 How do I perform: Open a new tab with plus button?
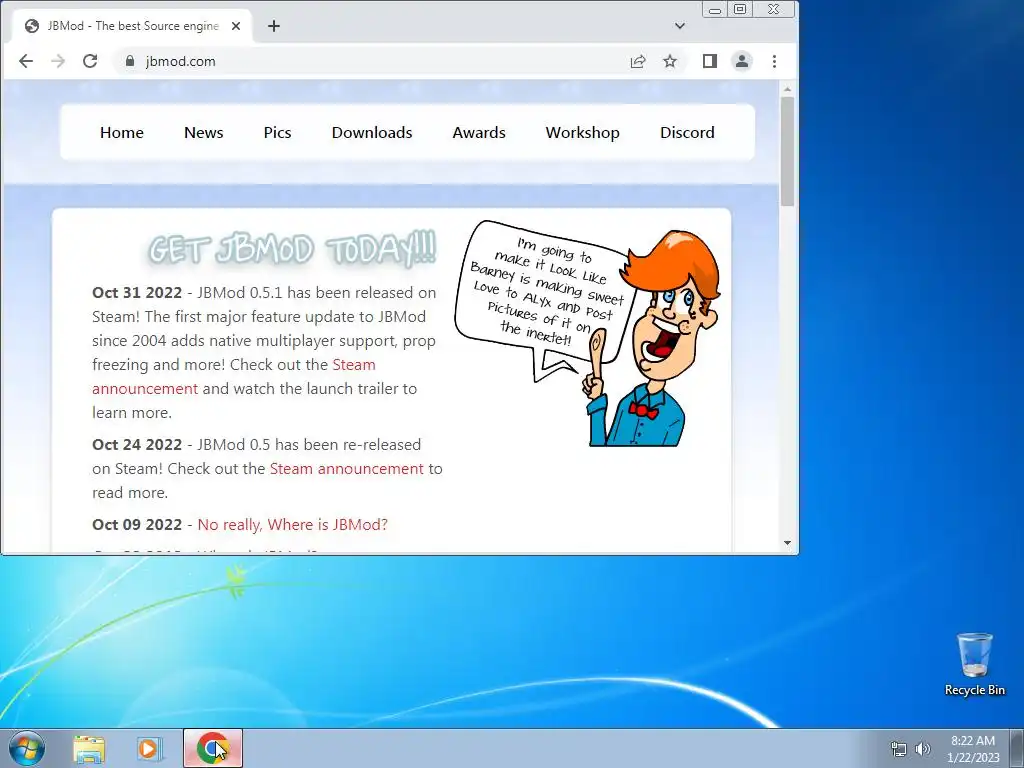point(274,26)
